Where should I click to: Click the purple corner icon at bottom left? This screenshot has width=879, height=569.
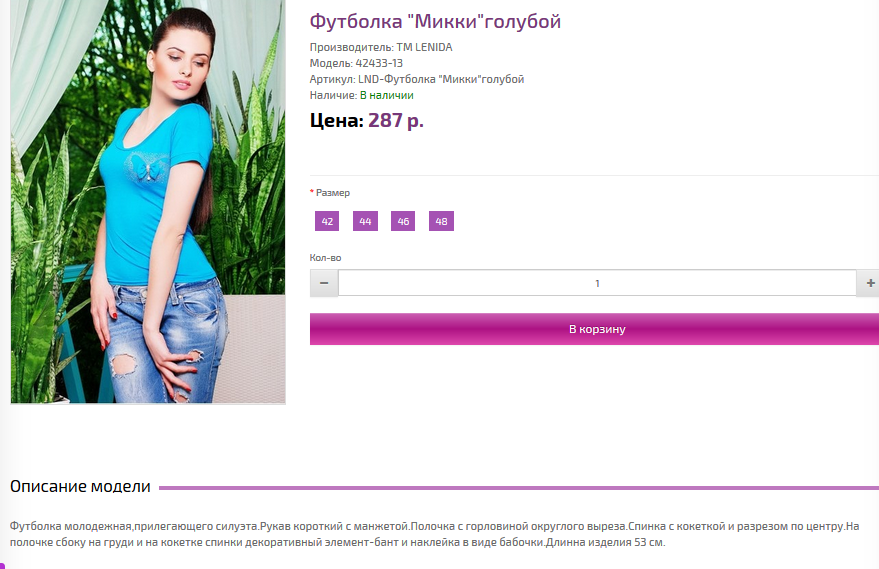pos(2,565)
